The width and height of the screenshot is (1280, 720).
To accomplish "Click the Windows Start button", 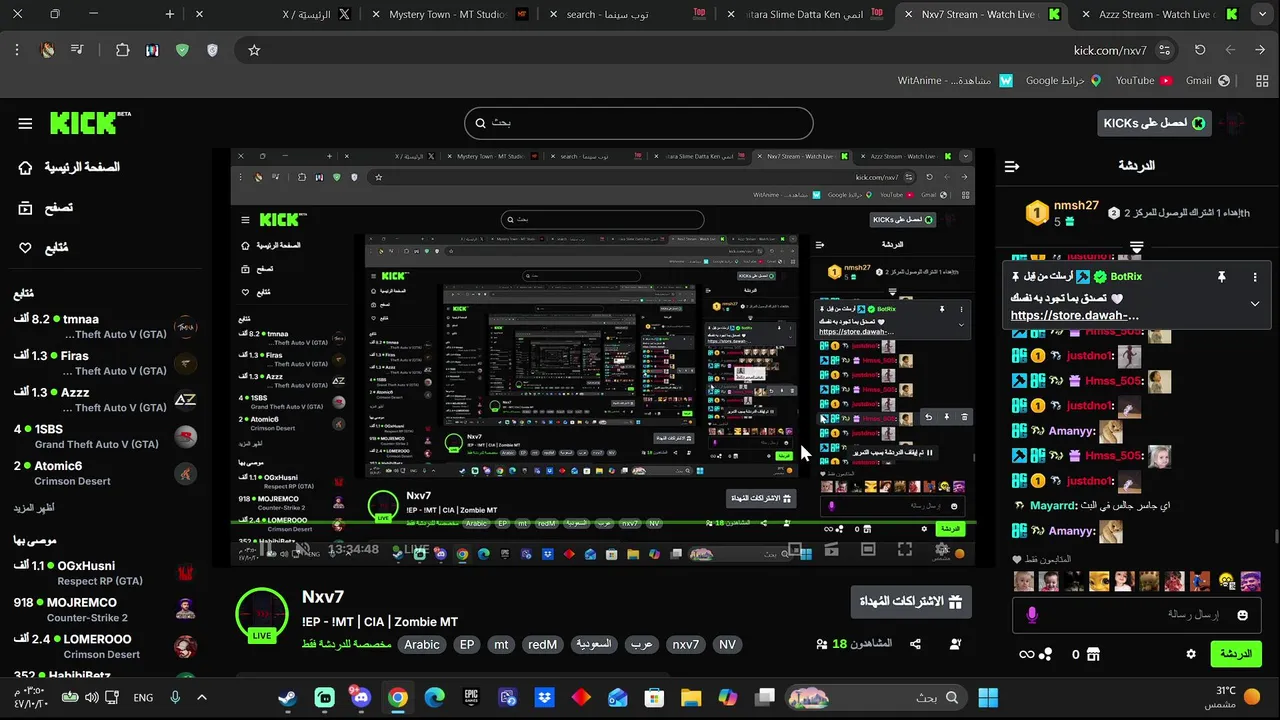I will 988,697.
